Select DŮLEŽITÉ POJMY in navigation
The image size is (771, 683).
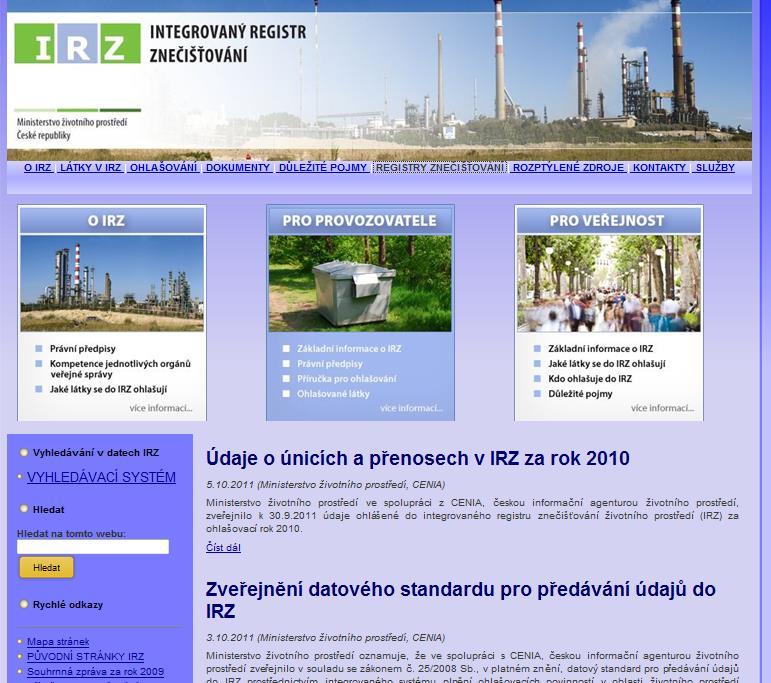[324, 167]
